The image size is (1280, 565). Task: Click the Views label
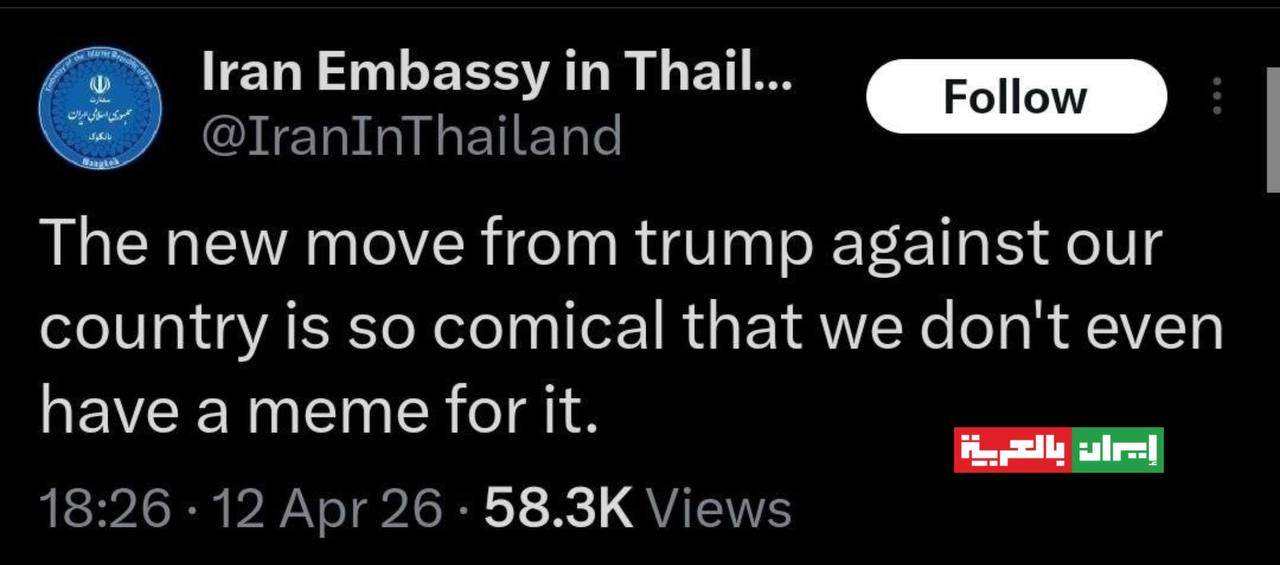(x=720, y=510)
